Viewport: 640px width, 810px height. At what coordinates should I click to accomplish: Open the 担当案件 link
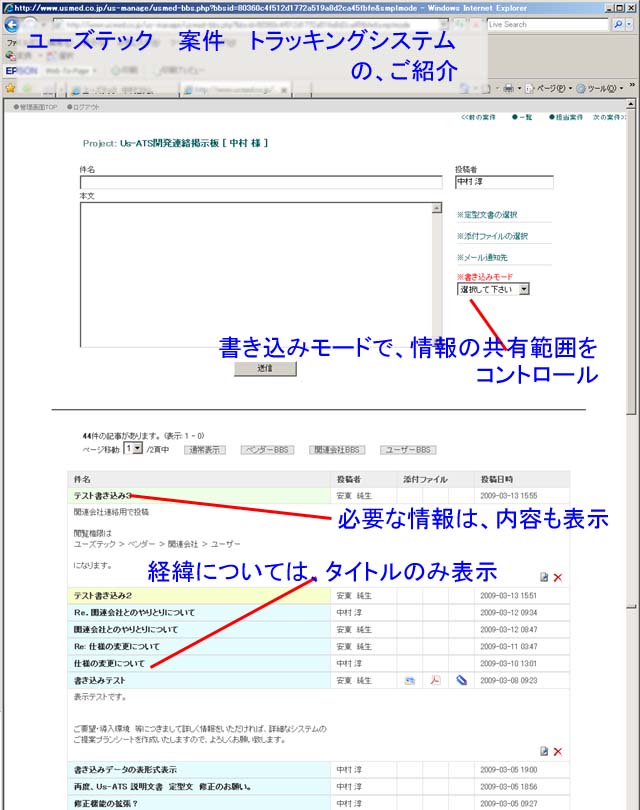click(566, 117)
